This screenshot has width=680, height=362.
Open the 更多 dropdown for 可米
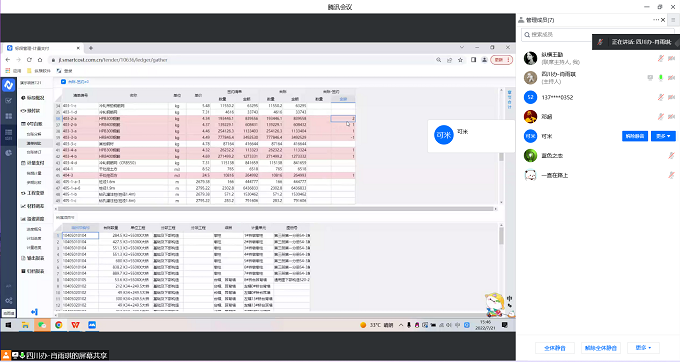pos(663,136)
